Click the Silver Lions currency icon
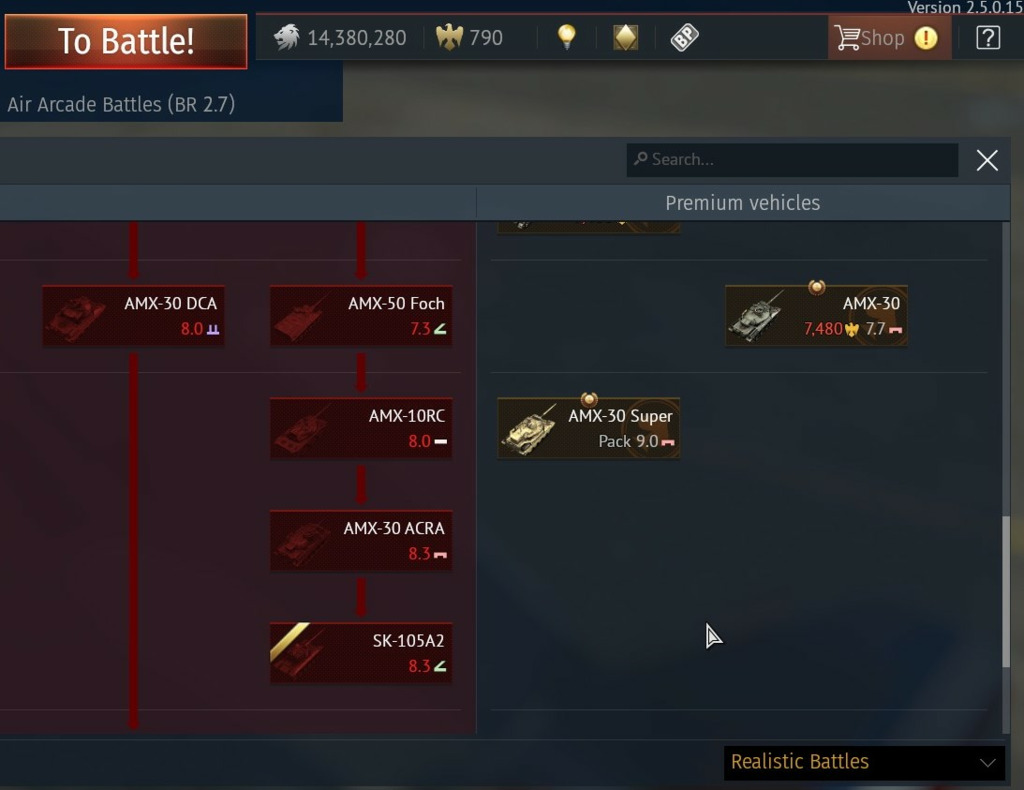This screenshot has height=790, width=1024. click(287, 37)
